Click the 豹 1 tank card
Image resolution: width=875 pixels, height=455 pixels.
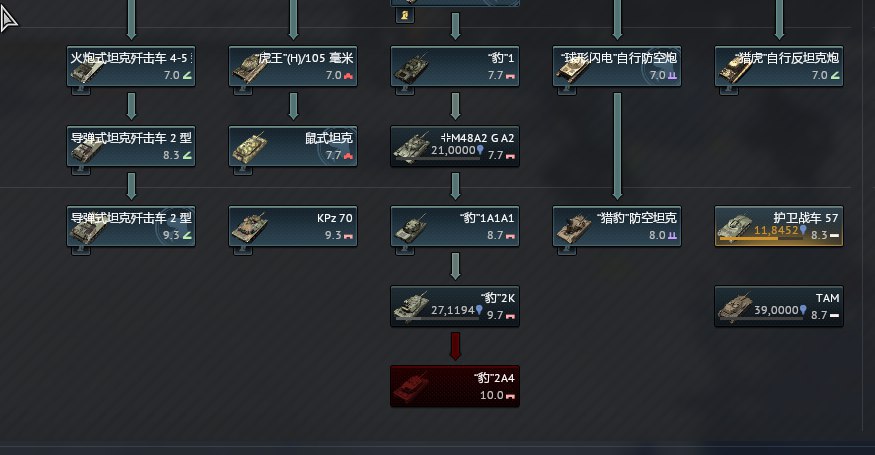point(455,66)
